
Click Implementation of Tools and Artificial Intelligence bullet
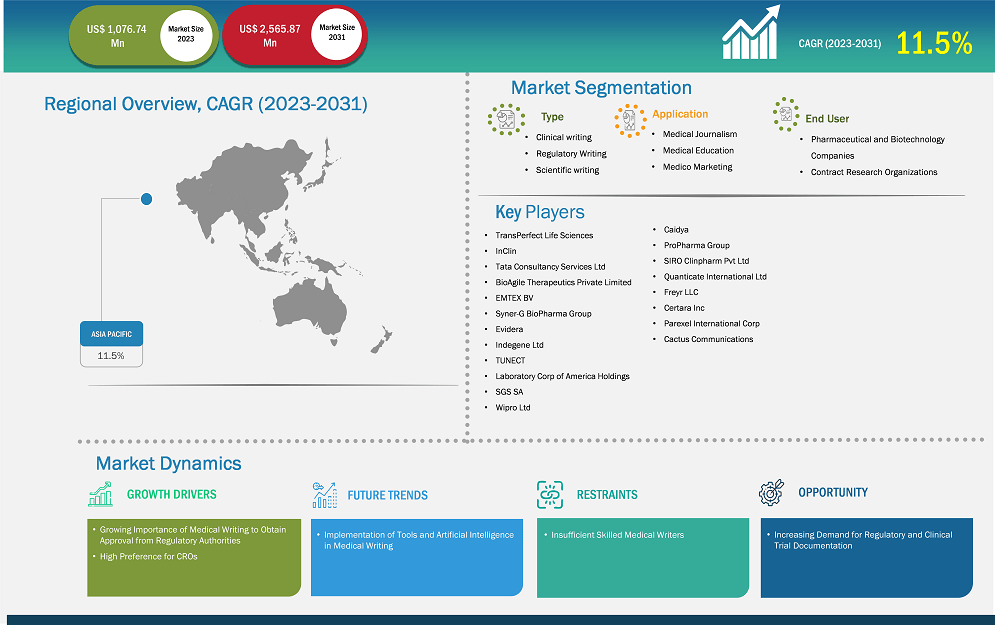tap(419, 540)
